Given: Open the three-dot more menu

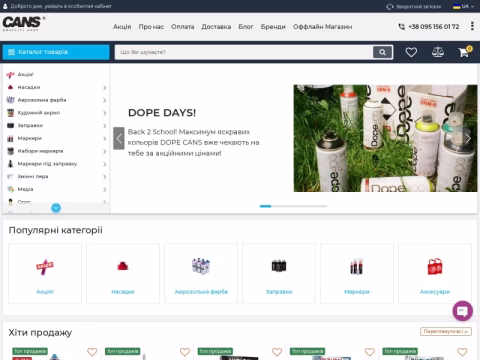Looking at the screenshot, I should (472, 26).
